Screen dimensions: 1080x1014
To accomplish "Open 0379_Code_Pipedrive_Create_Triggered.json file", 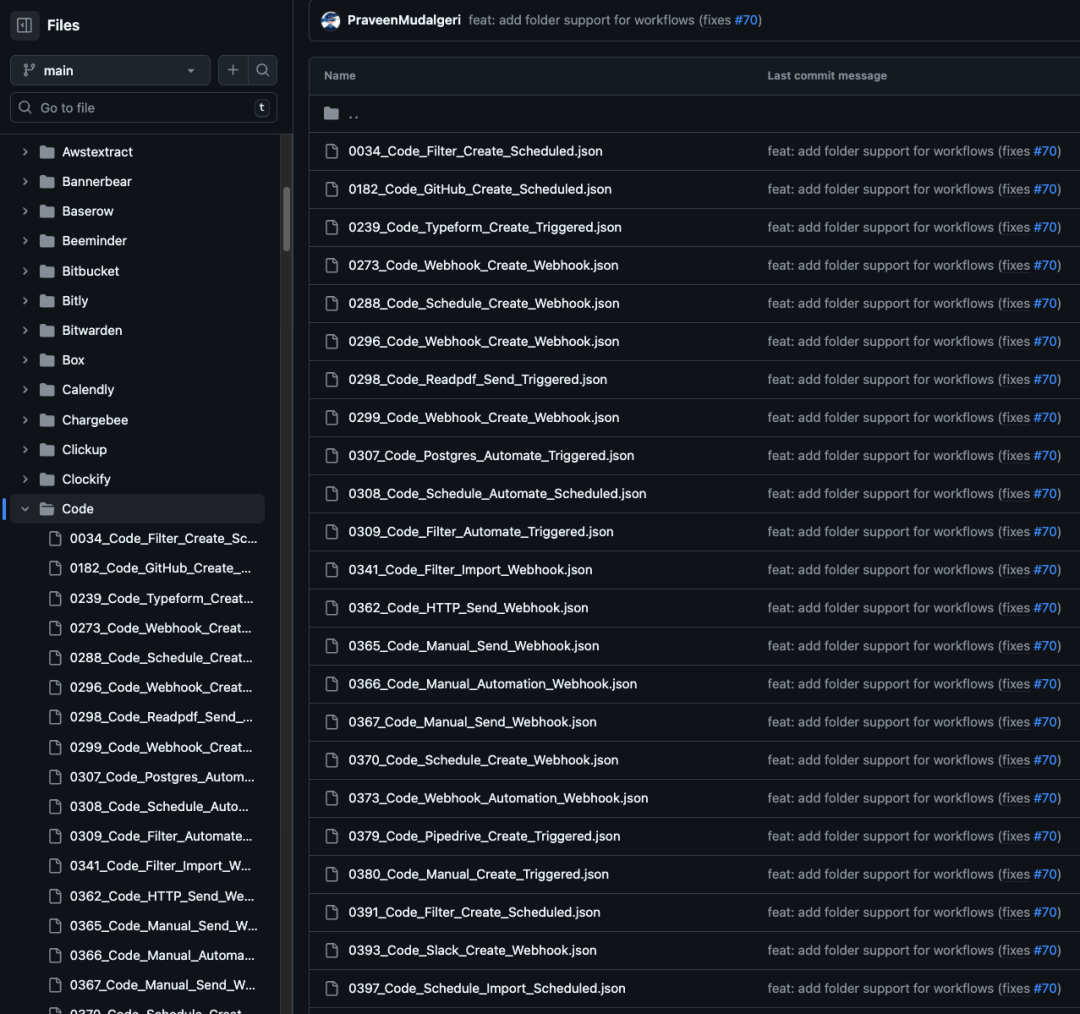I will [484, 836].
